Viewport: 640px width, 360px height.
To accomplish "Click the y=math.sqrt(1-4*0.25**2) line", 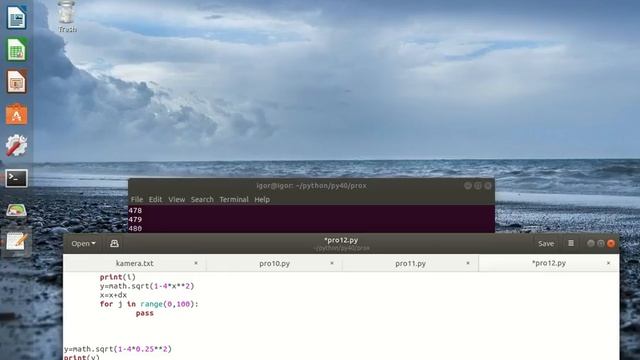I will coord(118,349).
